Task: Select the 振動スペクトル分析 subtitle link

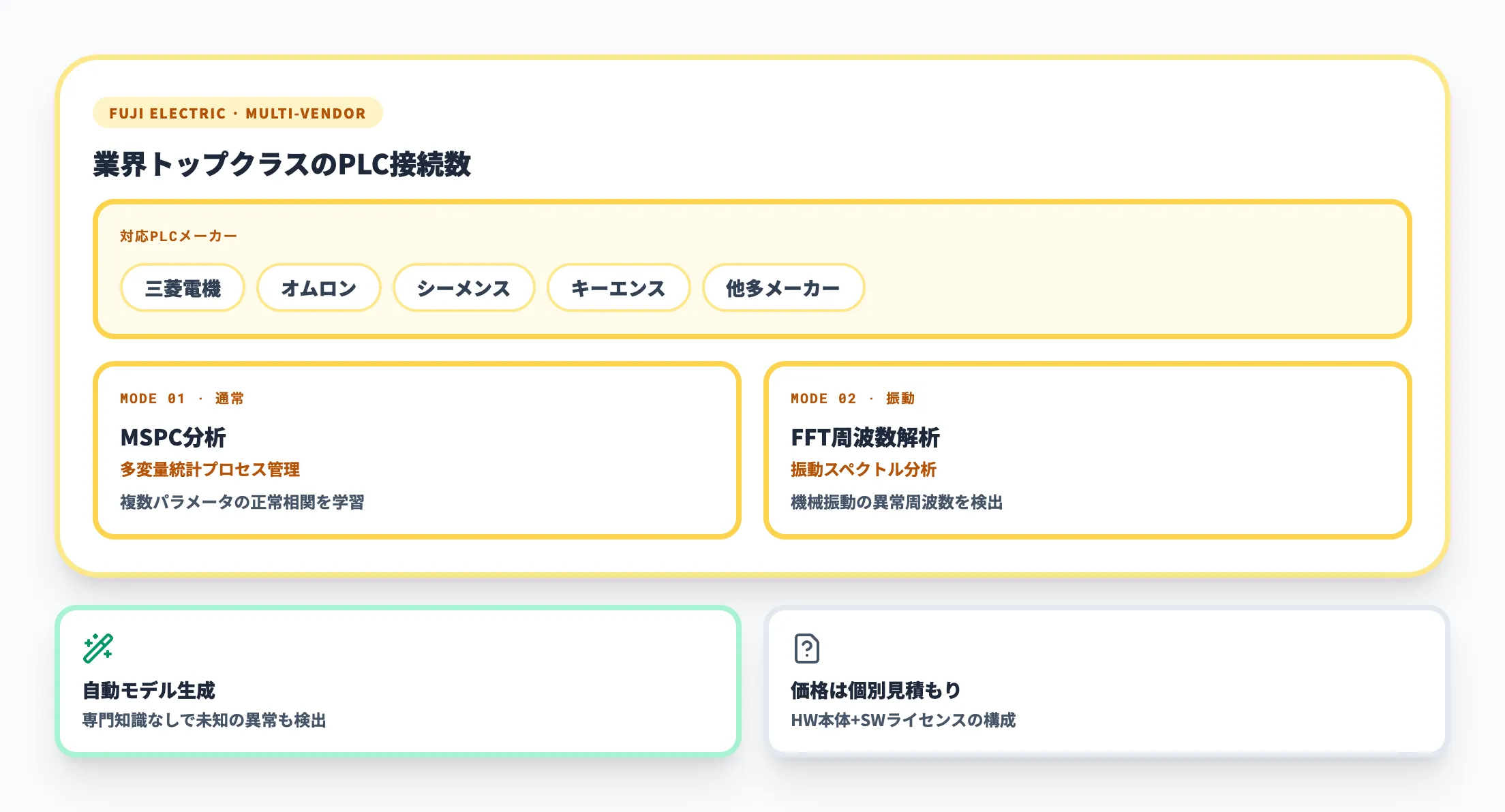Action: click(863, 470)
